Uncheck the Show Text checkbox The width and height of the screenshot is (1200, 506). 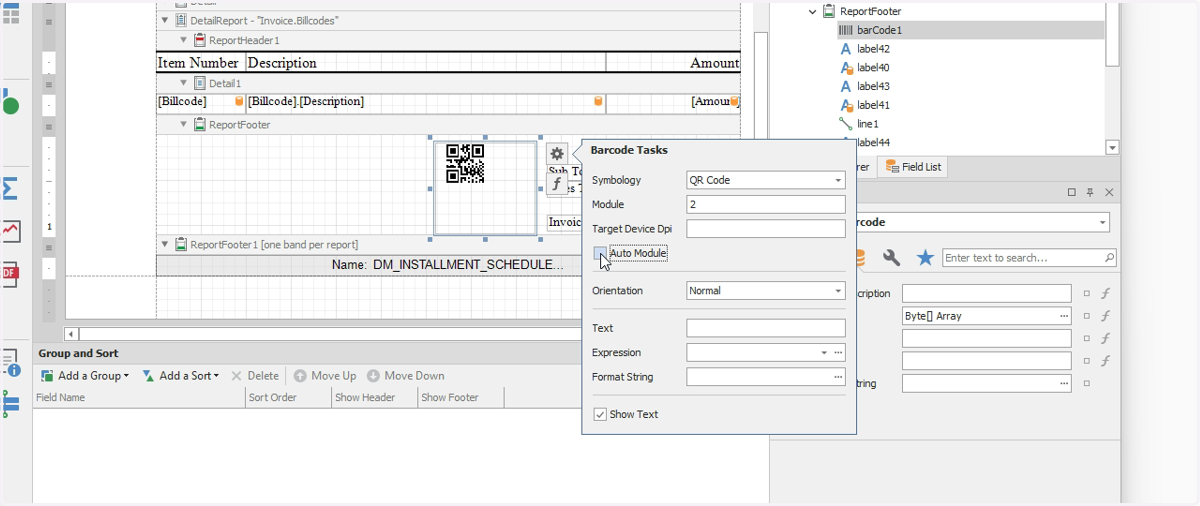pos(600,414)
